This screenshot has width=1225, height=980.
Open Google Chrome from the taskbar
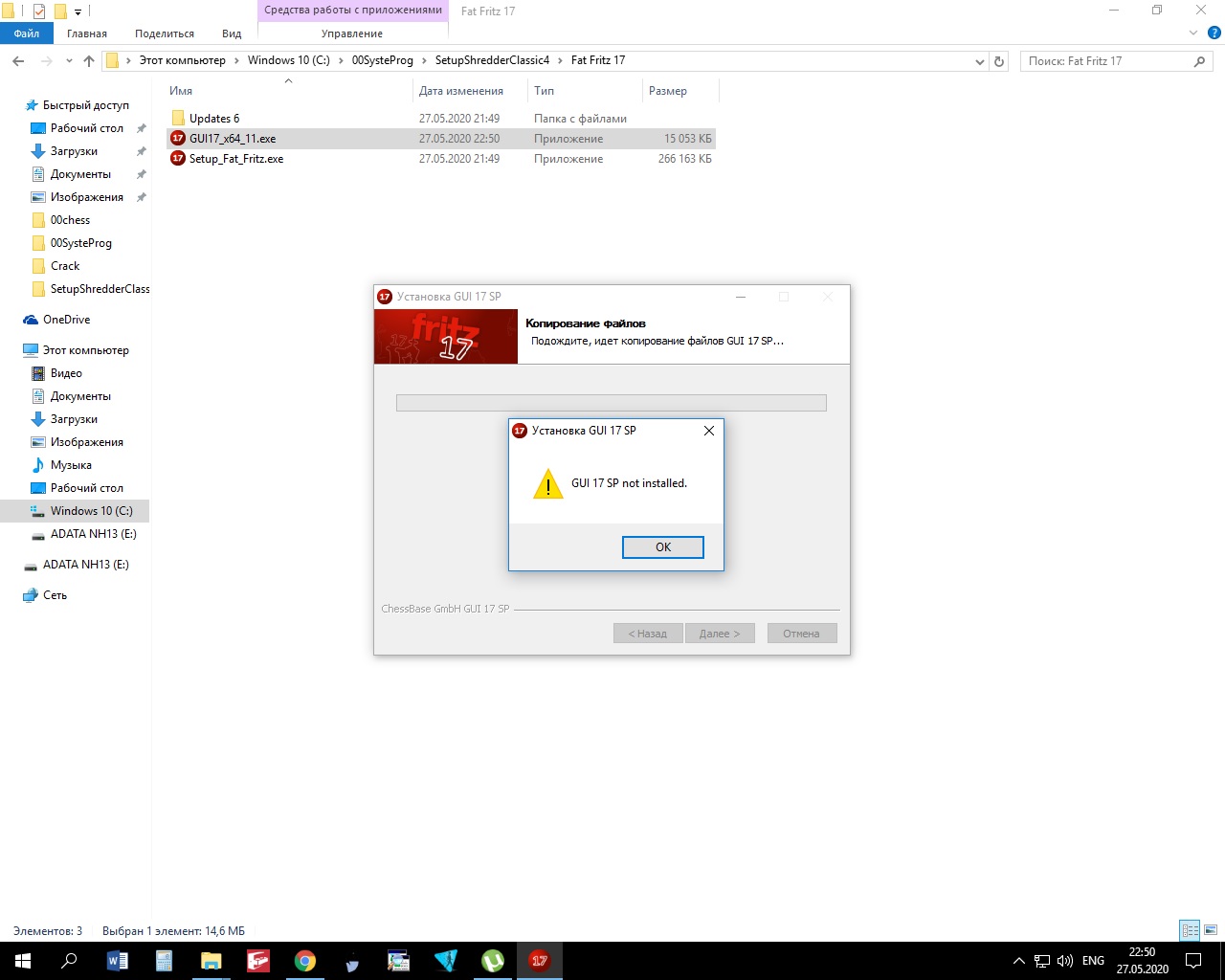(305, 961)
